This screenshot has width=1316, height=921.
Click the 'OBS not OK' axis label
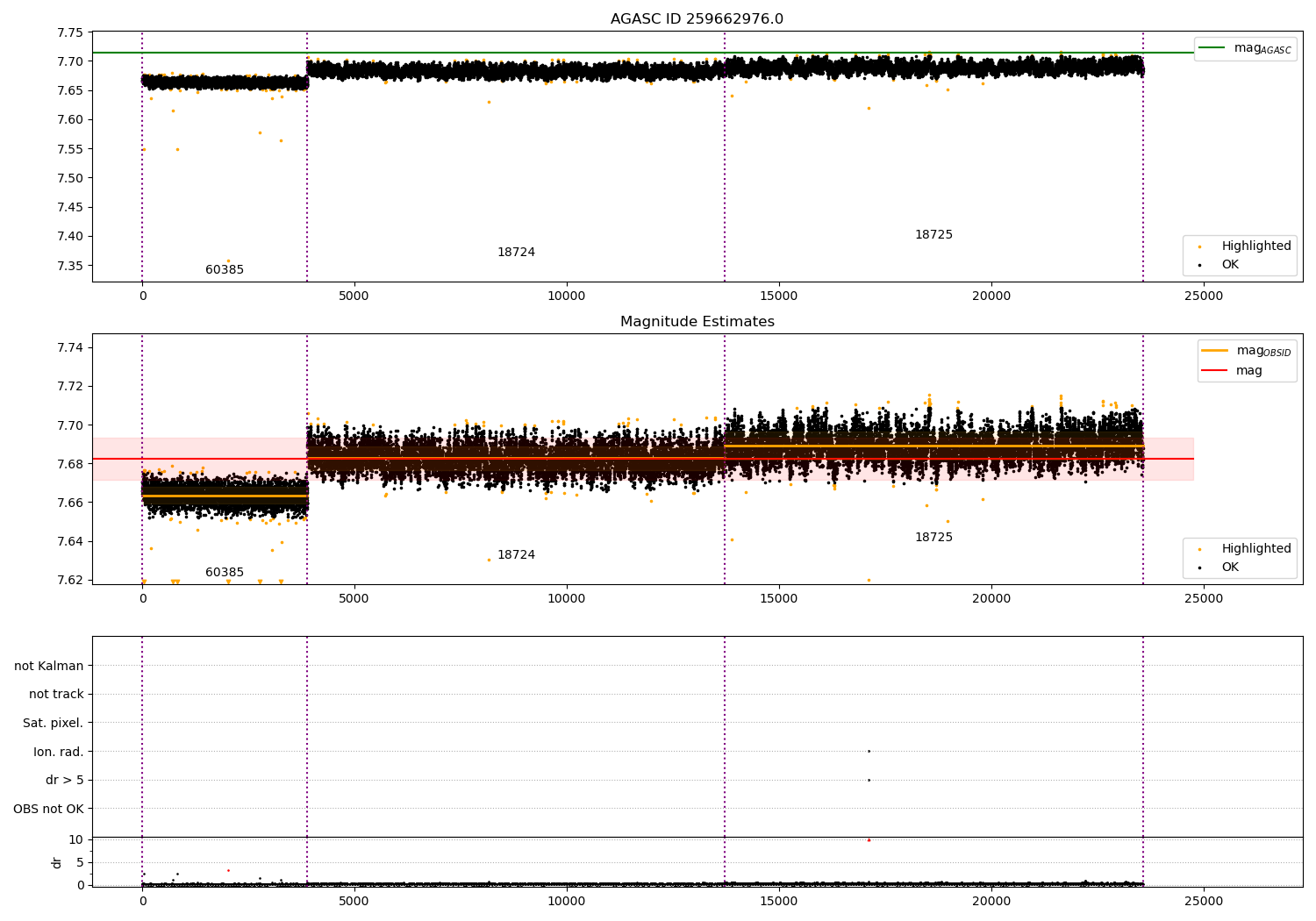49,810
